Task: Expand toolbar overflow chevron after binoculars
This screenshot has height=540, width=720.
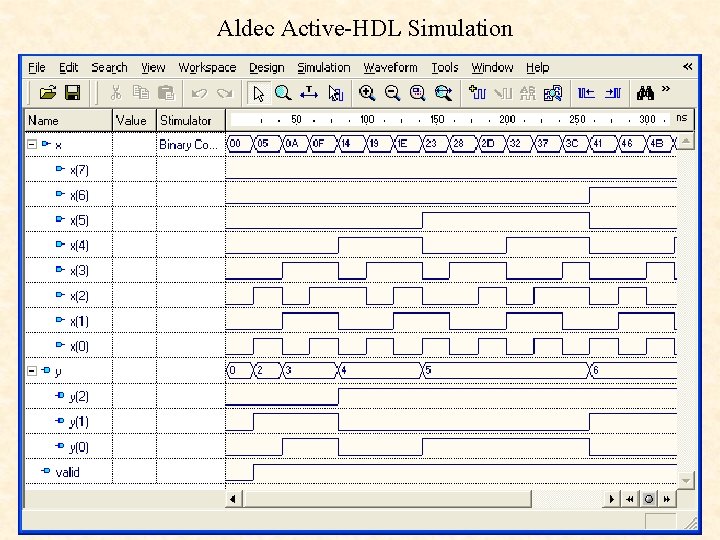Action: 666,88
